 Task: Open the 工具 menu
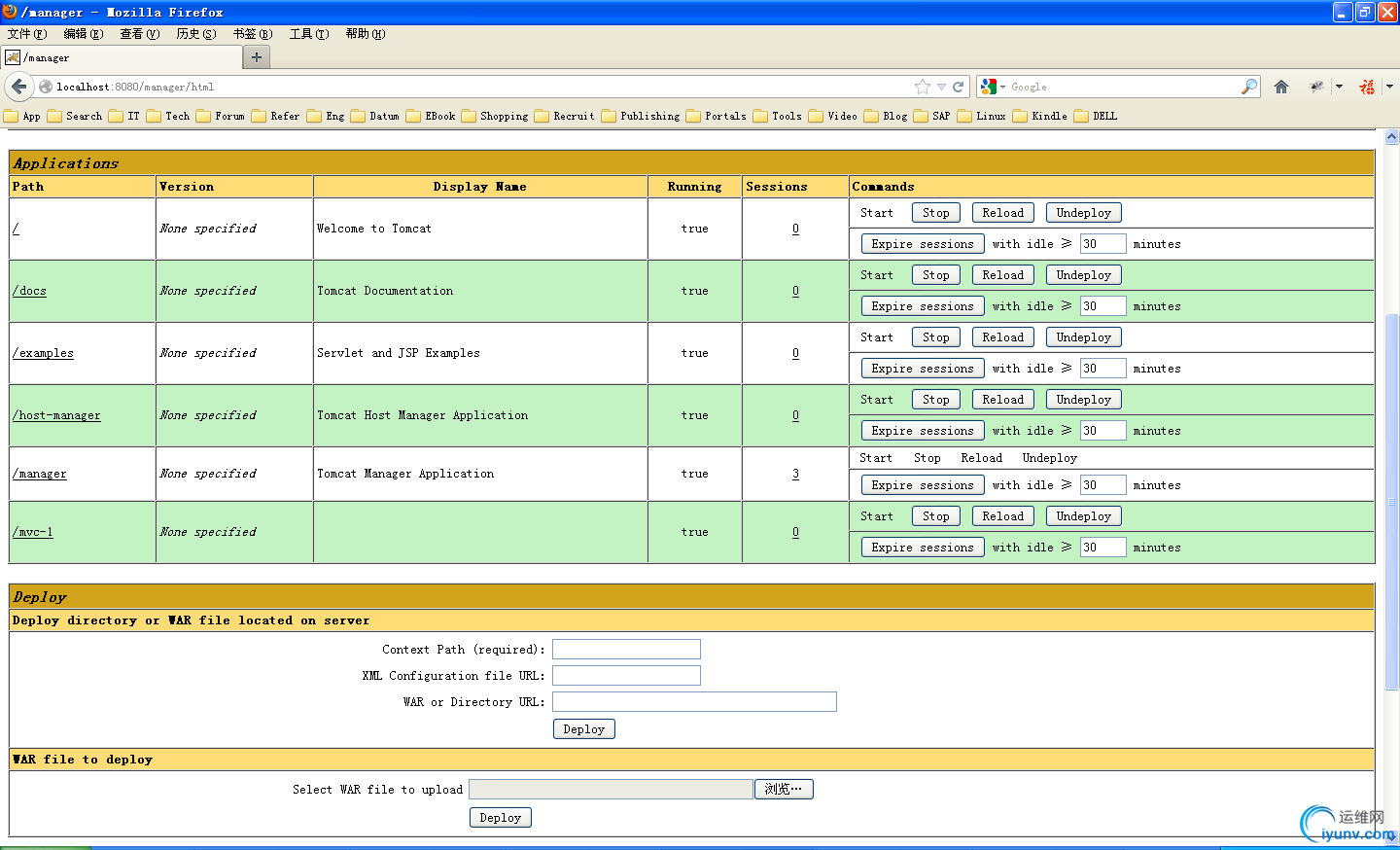click(308, 34)
